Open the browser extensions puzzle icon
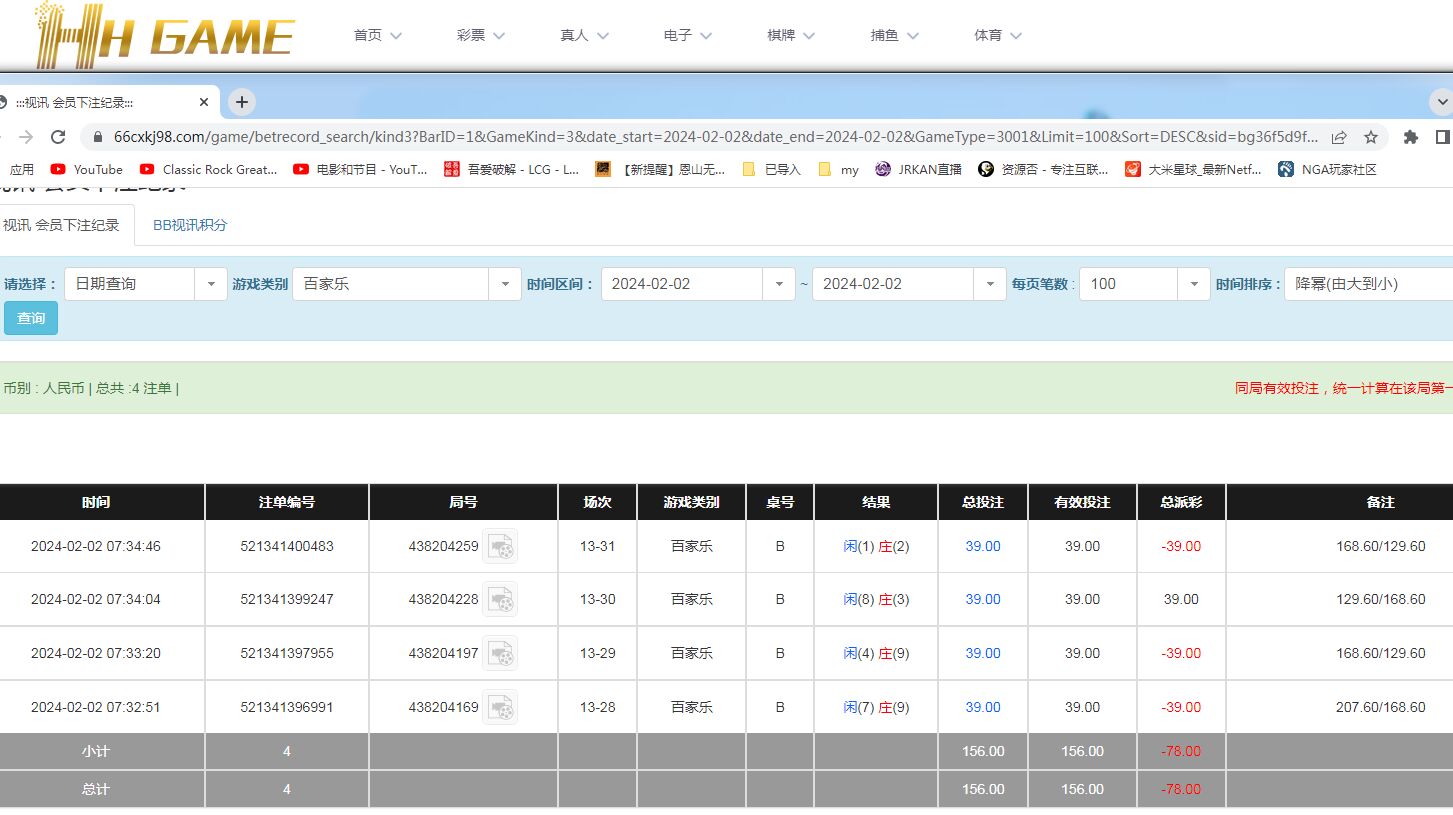The image size is (1453, 815). coord(1411,137)
